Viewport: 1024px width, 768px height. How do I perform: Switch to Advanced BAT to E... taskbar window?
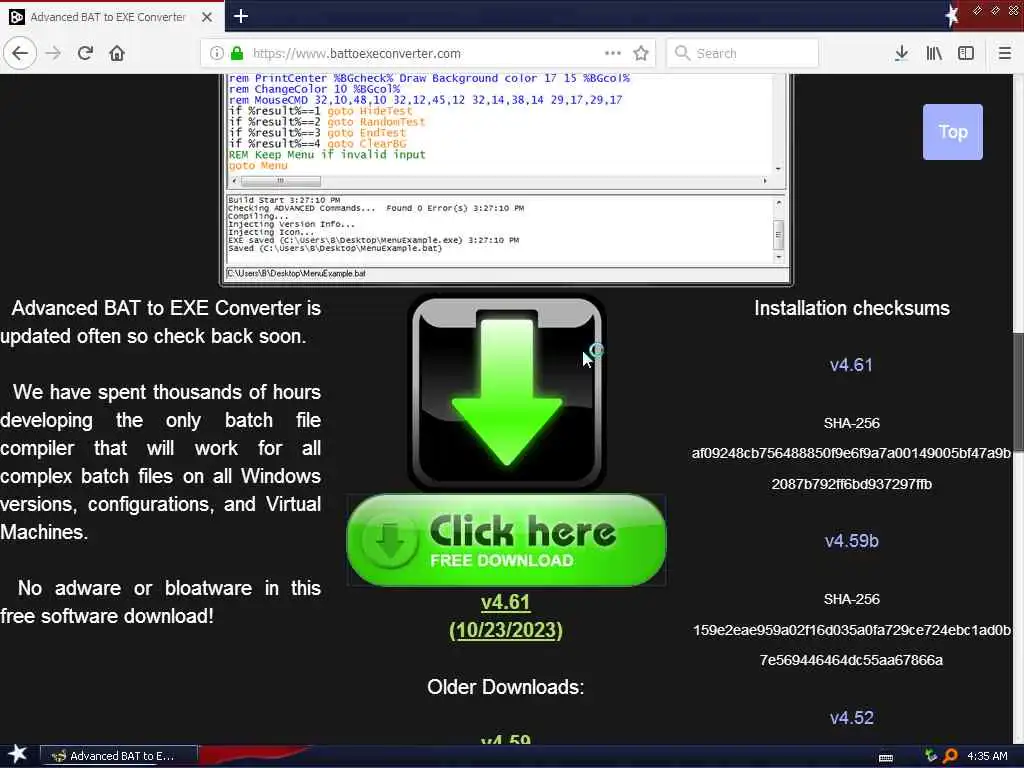(119, 756)
